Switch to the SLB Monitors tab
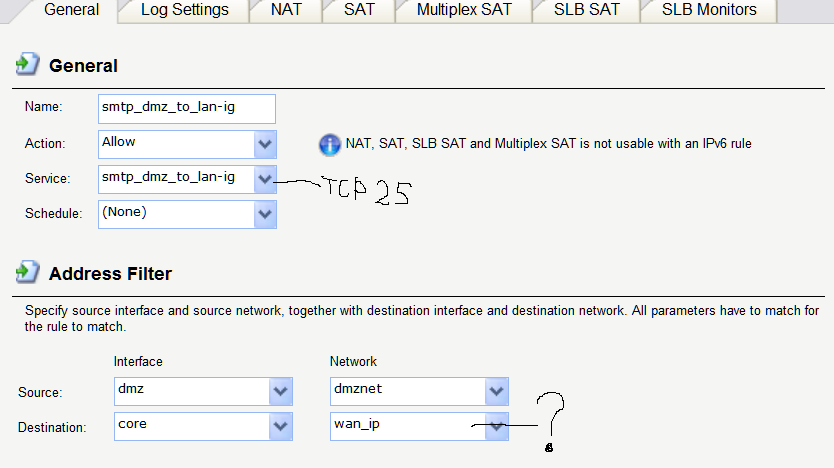Viewport: 834px width, 468px height. point(709,10)
